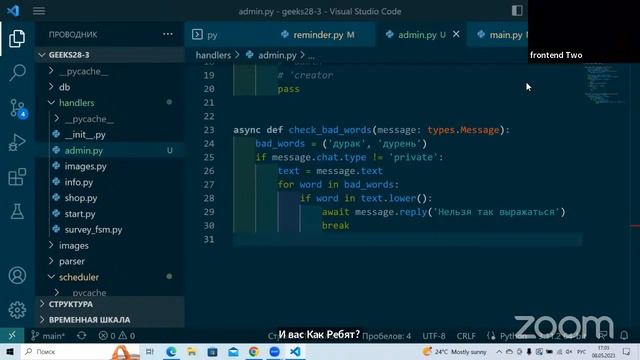
Task: Expand the top-level __pycache__ folder
Action: (109, 71)
